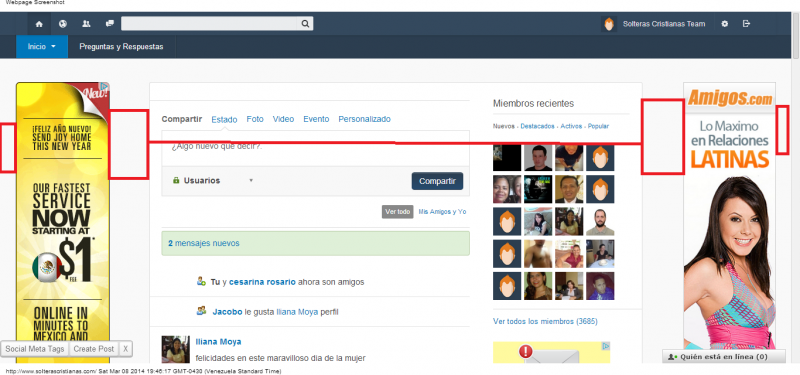This screenshot has height=375, width=800.
Task: Open the Iliana Moya post author name
Action: click(218, 341)
